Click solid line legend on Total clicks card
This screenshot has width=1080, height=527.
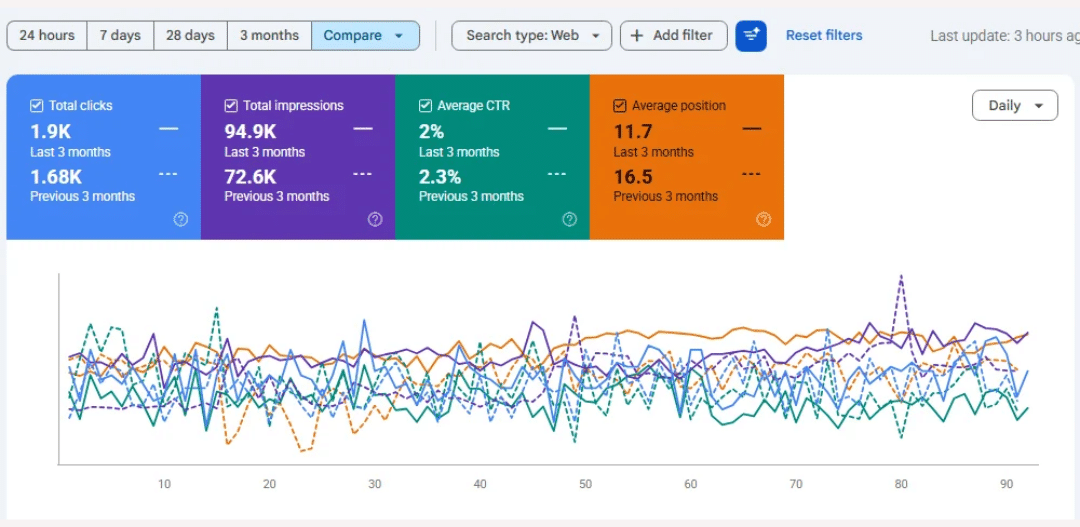[169, 129]
